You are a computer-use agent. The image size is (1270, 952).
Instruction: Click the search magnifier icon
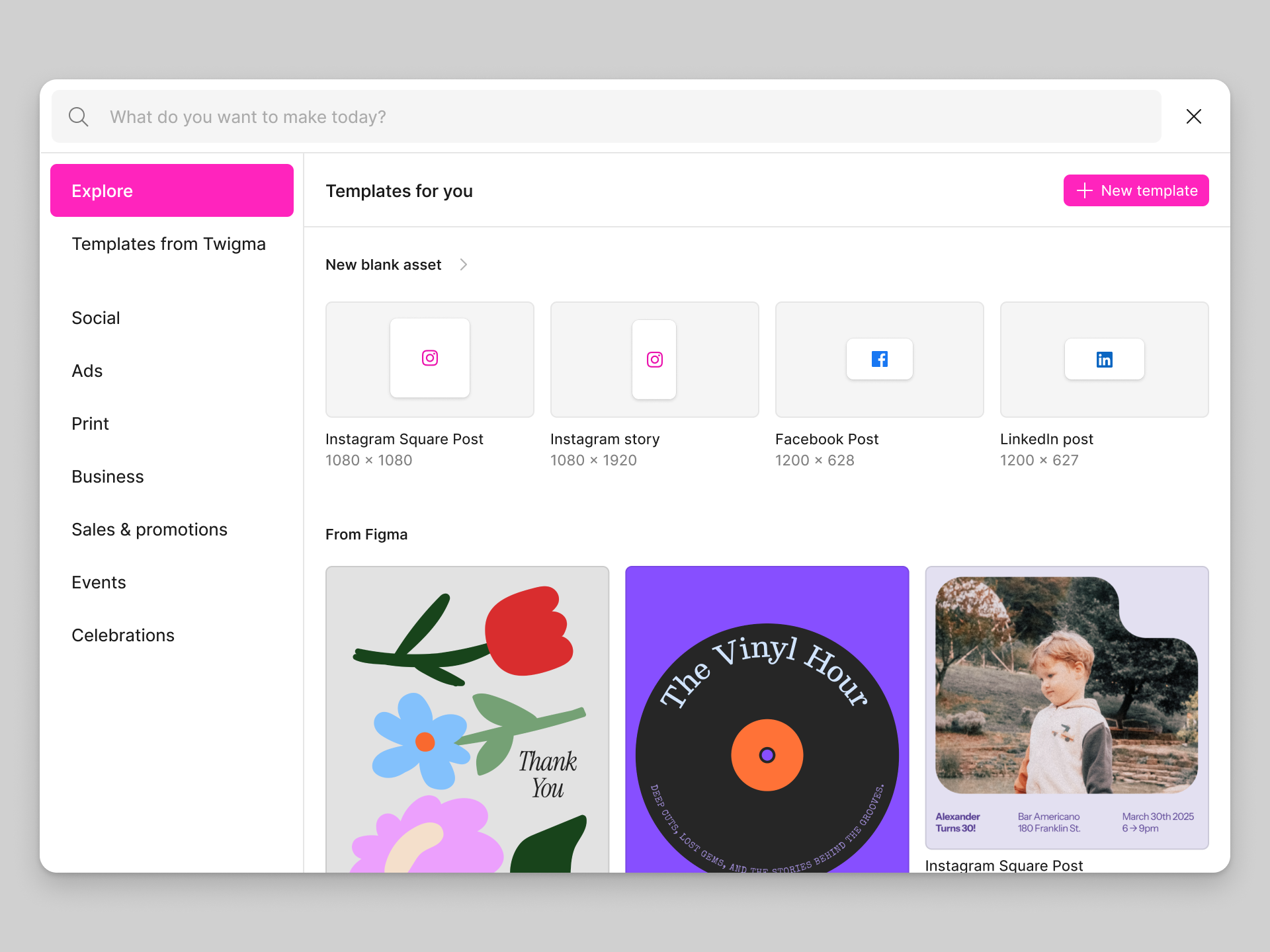tap(78, 116)
